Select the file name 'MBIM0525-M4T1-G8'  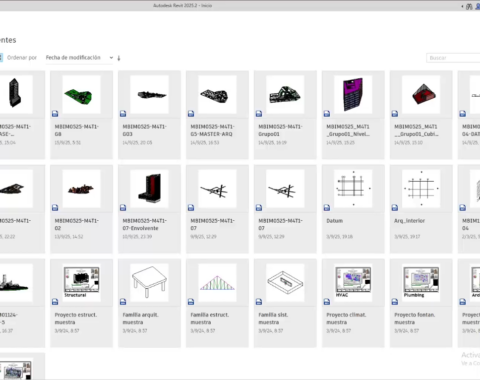[77, 130]
